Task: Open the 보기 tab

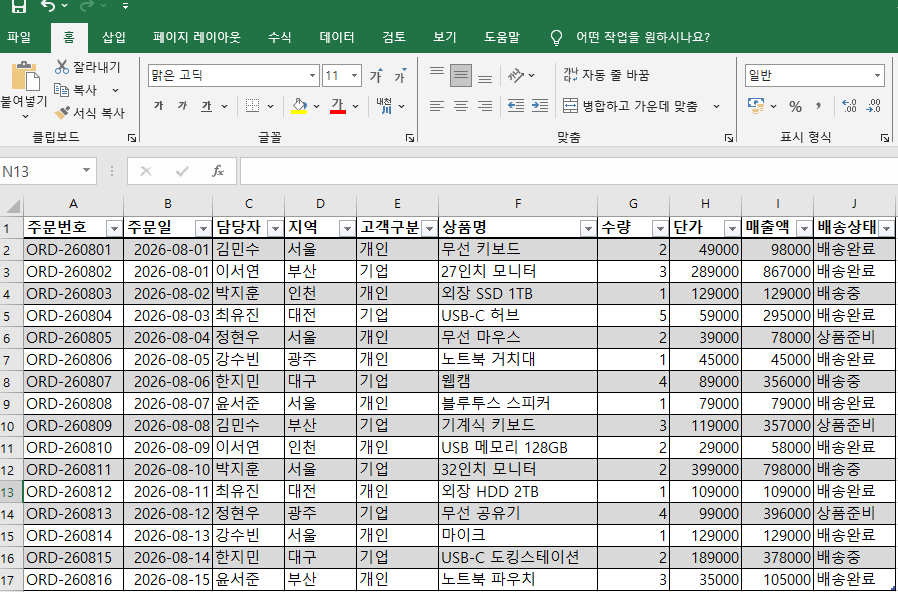Action: pos(445,38)
